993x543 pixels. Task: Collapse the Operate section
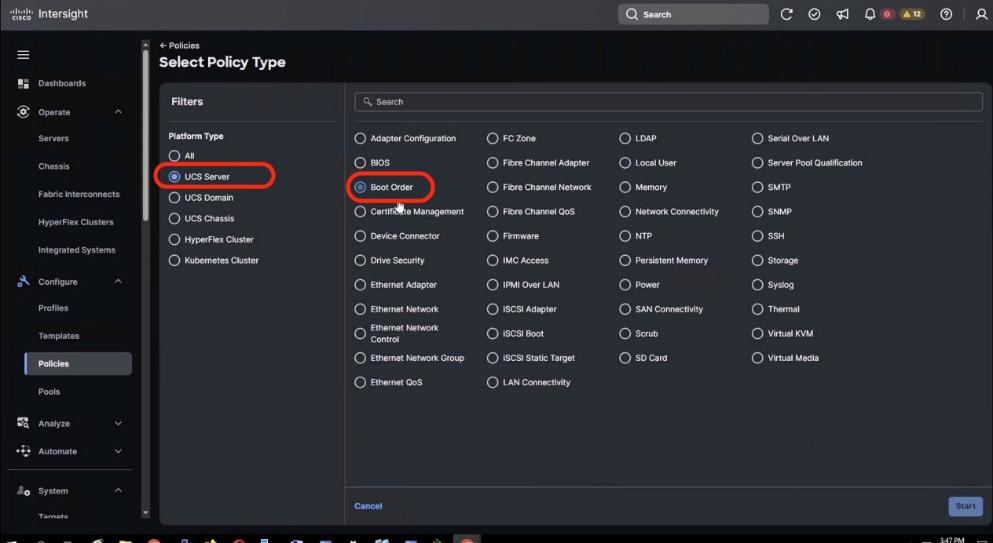(118, 112)
